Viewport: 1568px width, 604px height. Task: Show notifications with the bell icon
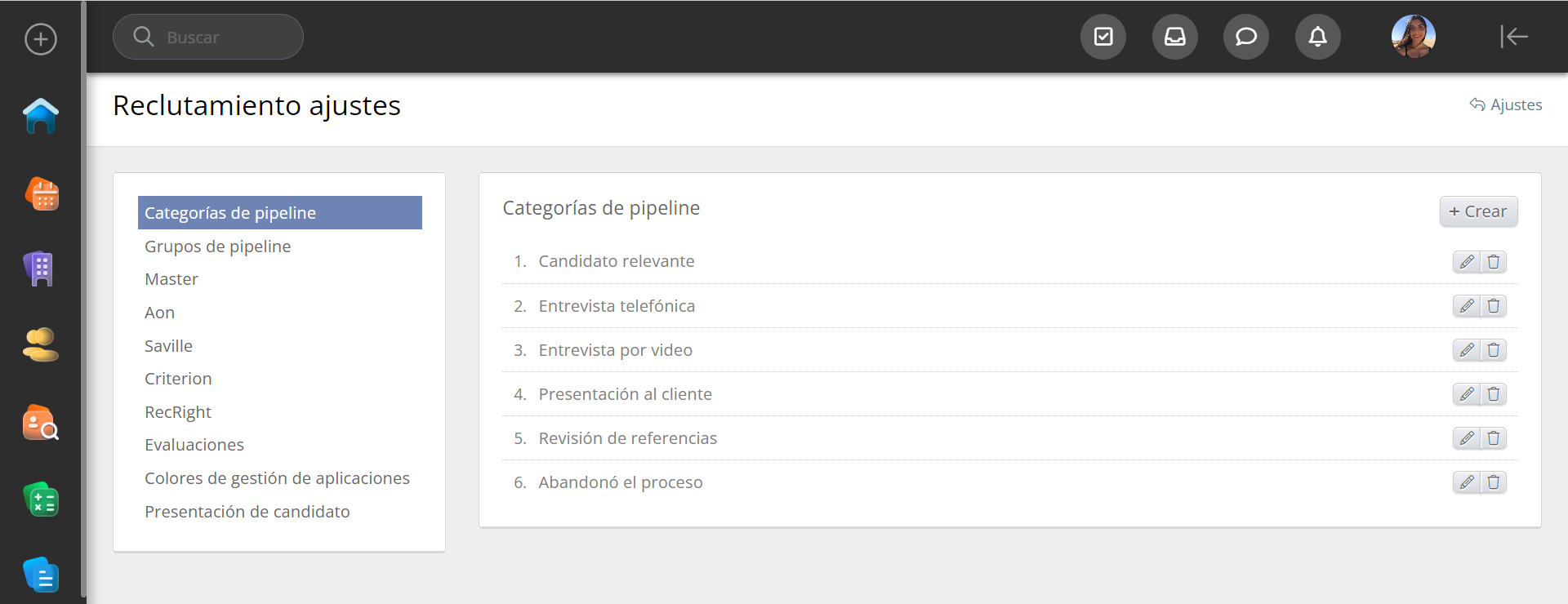point(1317,37)
